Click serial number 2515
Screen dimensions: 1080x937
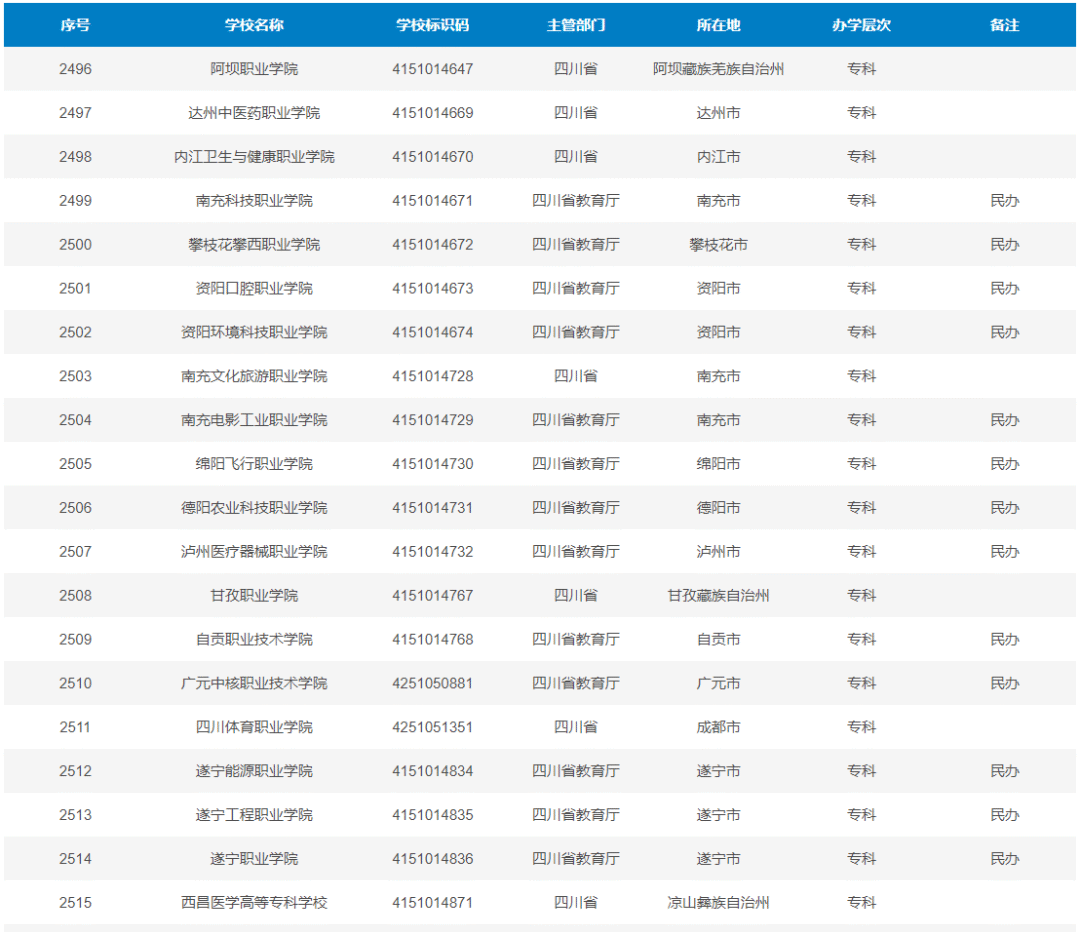point(75,903)
